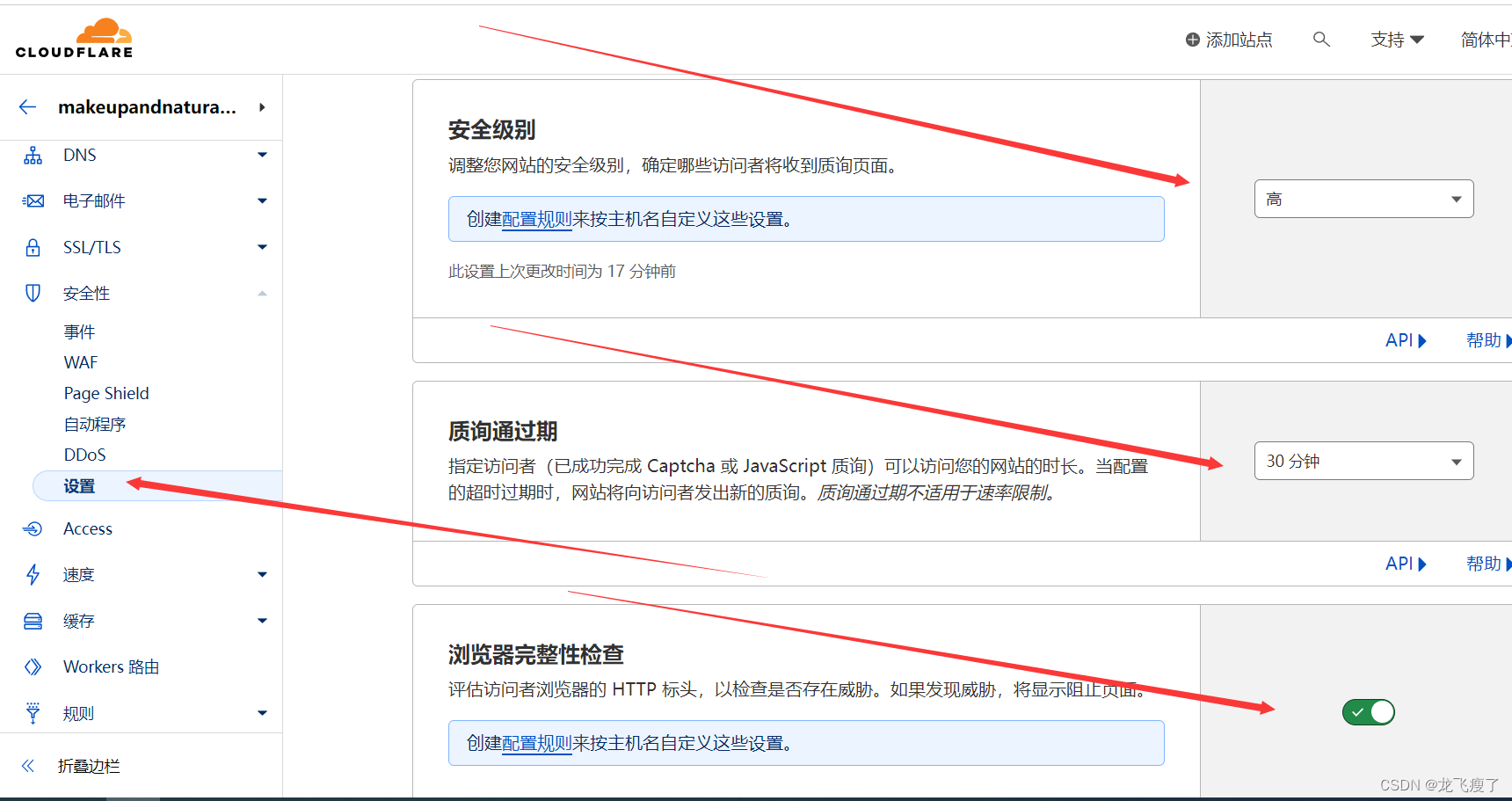Viewport: 1512px width, 801px height.
Task: Click the 配置规则 link under 安全级别
Action: tap(536, 219)
